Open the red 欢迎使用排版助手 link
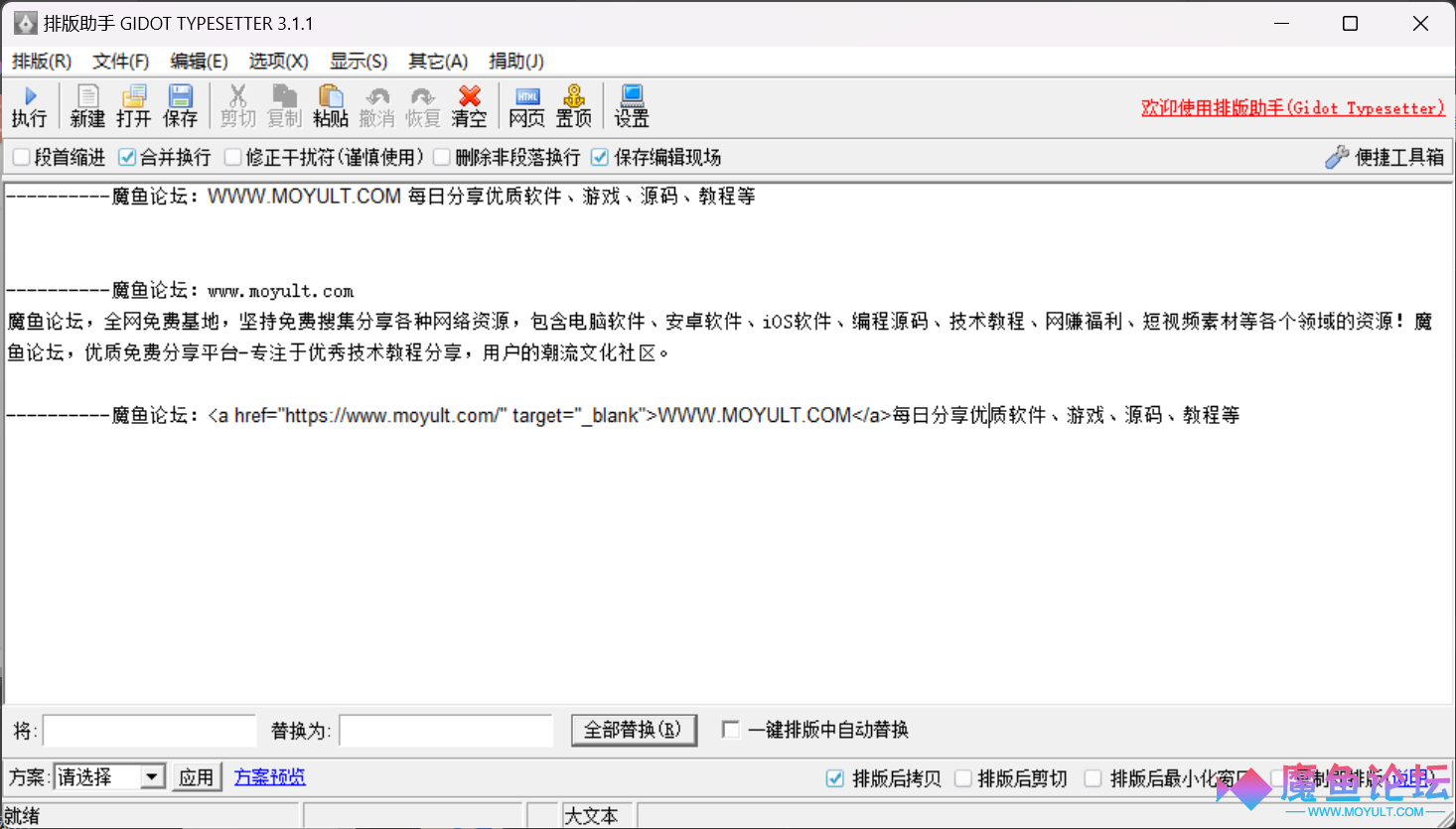 point(1292,107)
